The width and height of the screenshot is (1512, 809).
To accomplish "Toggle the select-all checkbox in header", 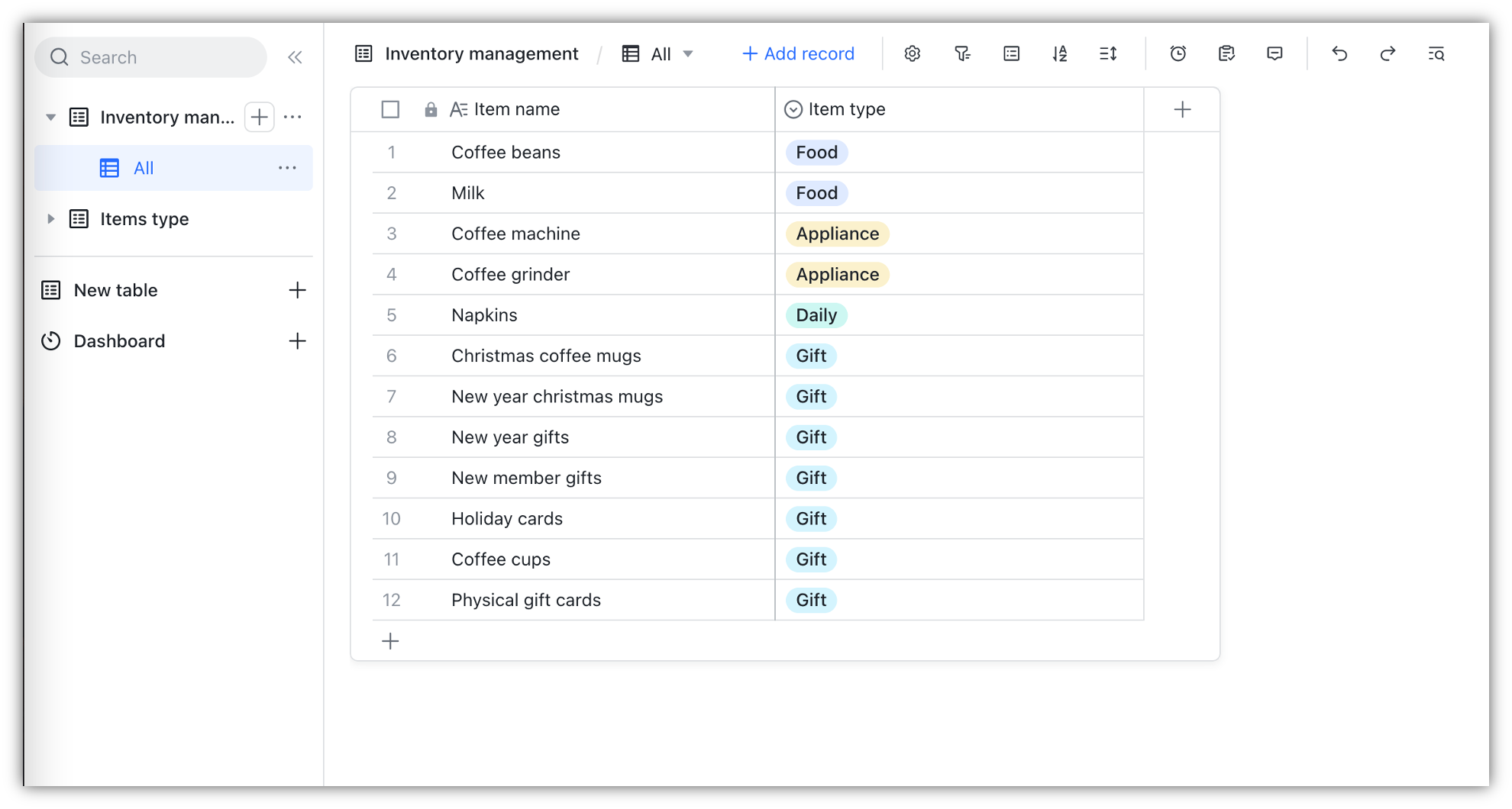I will 390,109.
